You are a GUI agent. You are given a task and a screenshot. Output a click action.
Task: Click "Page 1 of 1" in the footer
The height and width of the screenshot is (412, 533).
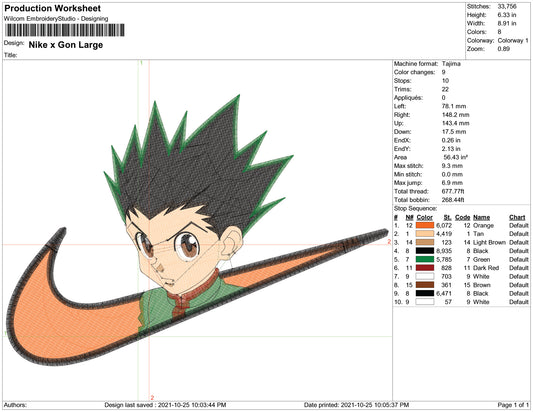513,405
